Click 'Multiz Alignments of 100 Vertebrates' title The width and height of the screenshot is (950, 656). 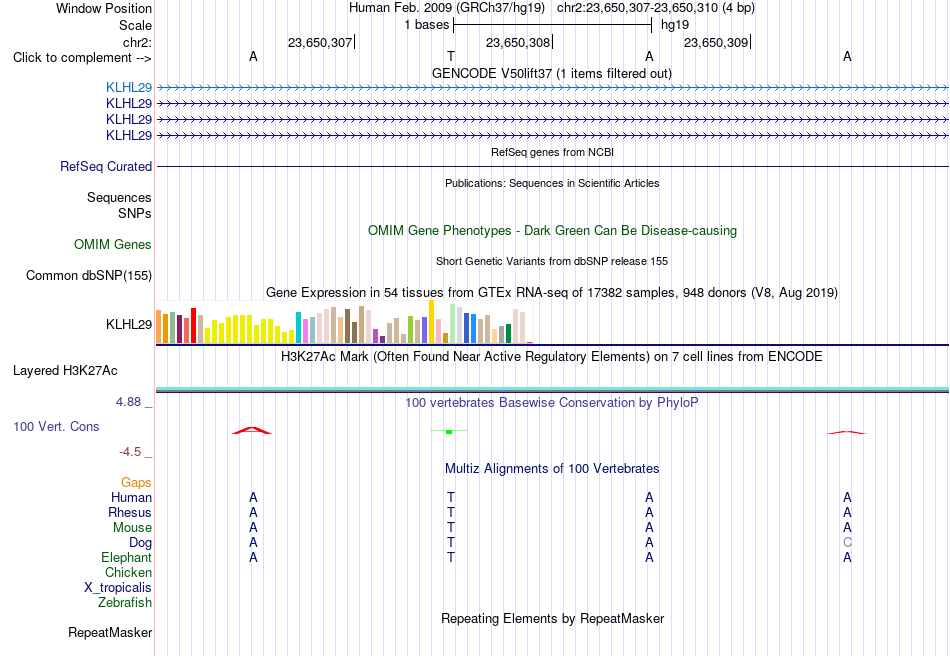click(552, 469)
